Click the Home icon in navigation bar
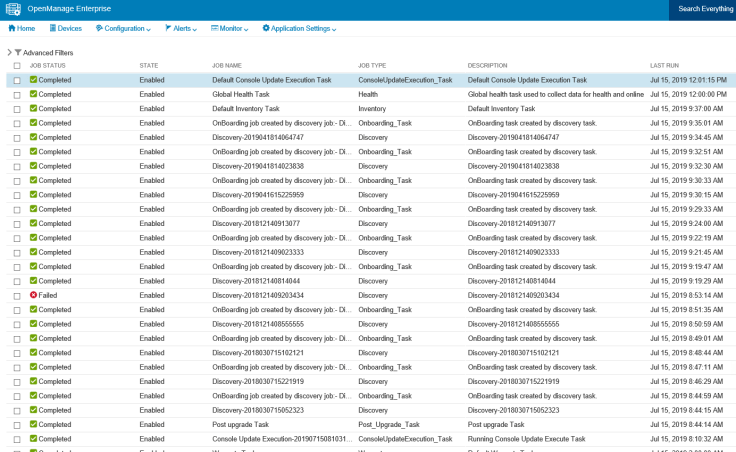Image resolution: width=736 pixels, height=452 pixels. (11, 29)
